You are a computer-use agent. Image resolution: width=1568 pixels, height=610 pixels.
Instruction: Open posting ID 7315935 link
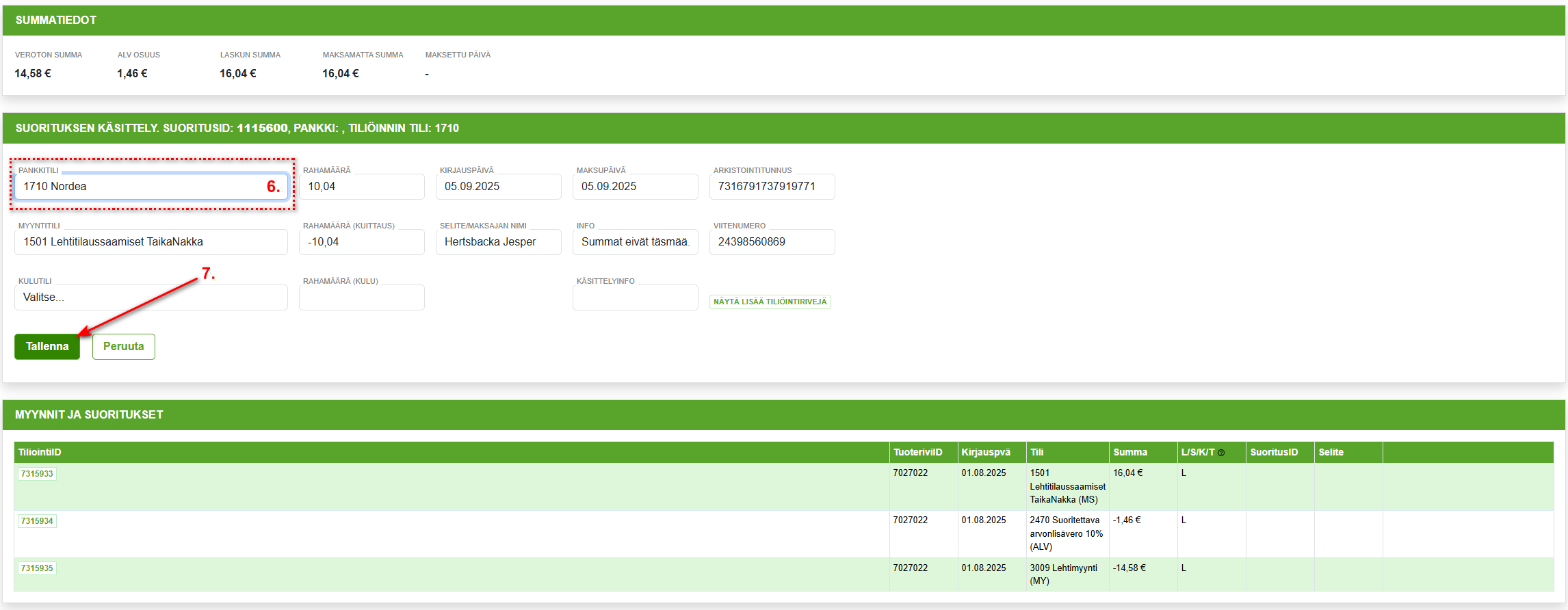click(37, 568)
